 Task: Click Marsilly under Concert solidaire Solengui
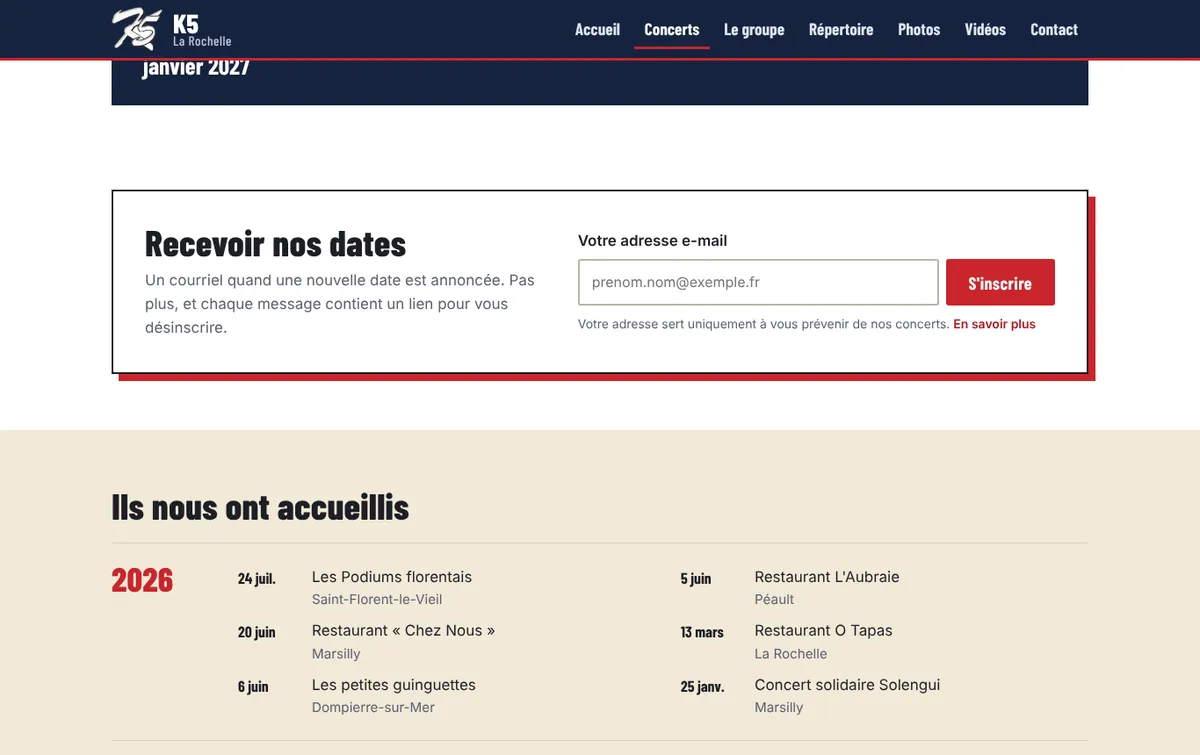[779, 707]
